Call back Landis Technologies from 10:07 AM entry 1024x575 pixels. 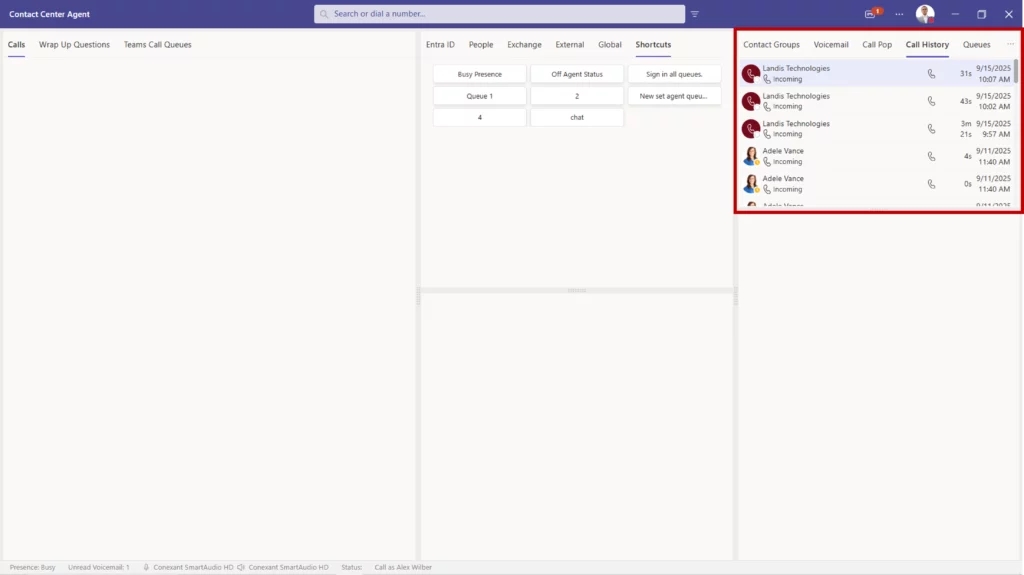click(x=931, y=74)
